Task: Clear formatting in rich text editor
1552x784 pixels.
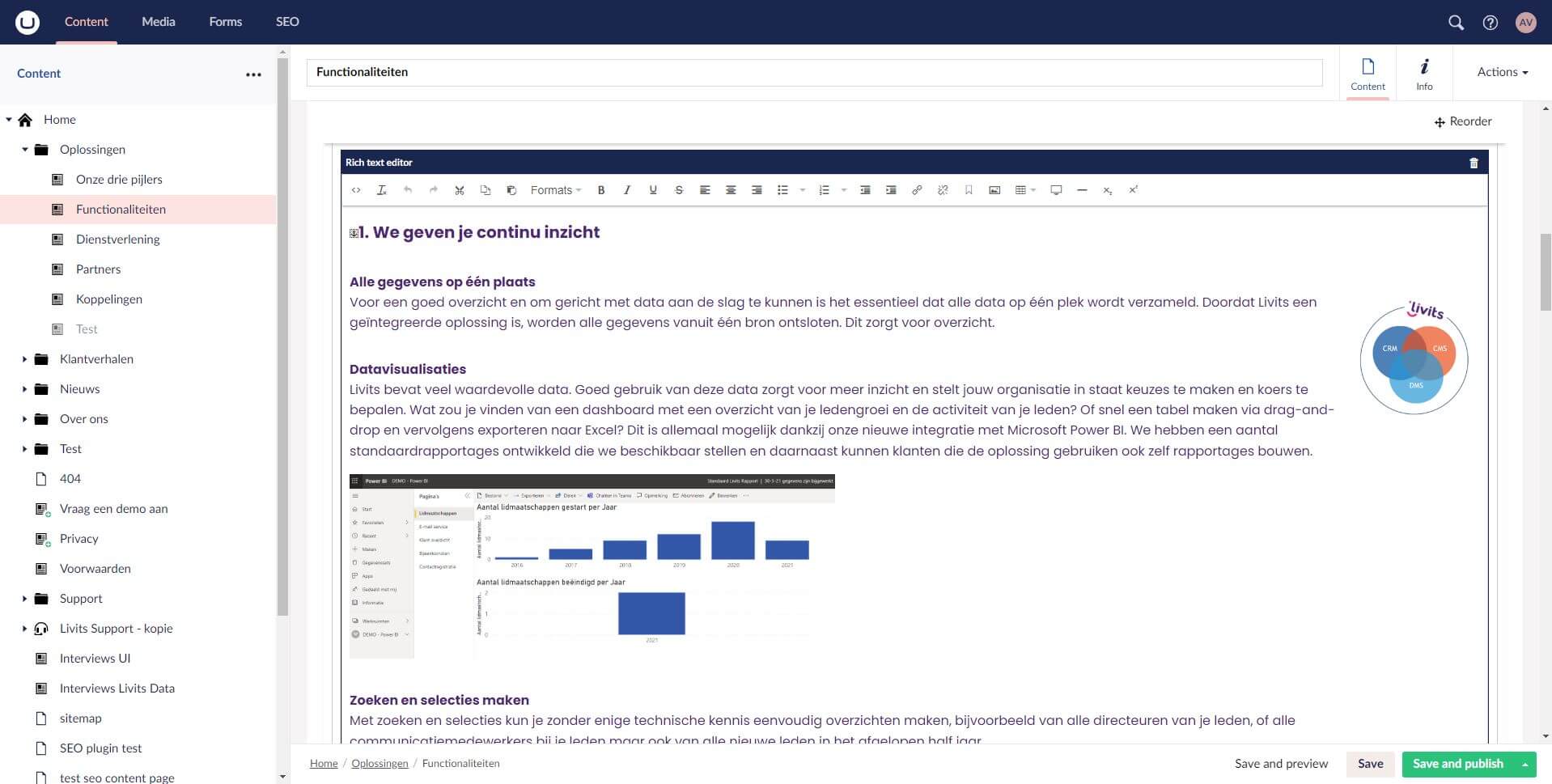Action: [x=382, y=190]
